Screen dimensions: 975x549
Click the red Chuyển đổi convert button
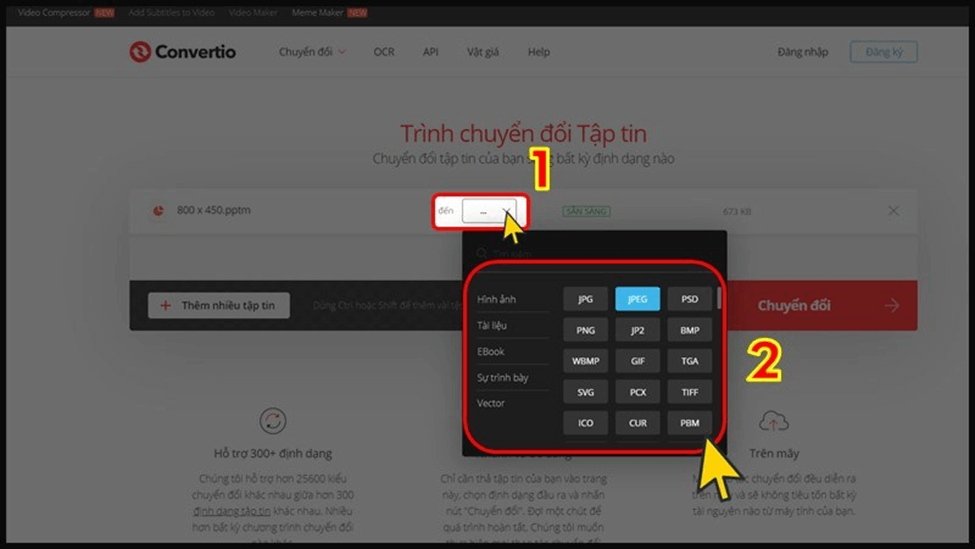(822, 305)
